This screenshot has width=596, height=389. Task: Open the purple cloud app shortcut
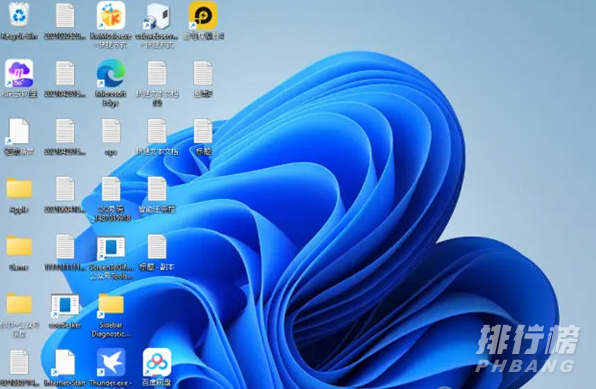coord(19,74)
